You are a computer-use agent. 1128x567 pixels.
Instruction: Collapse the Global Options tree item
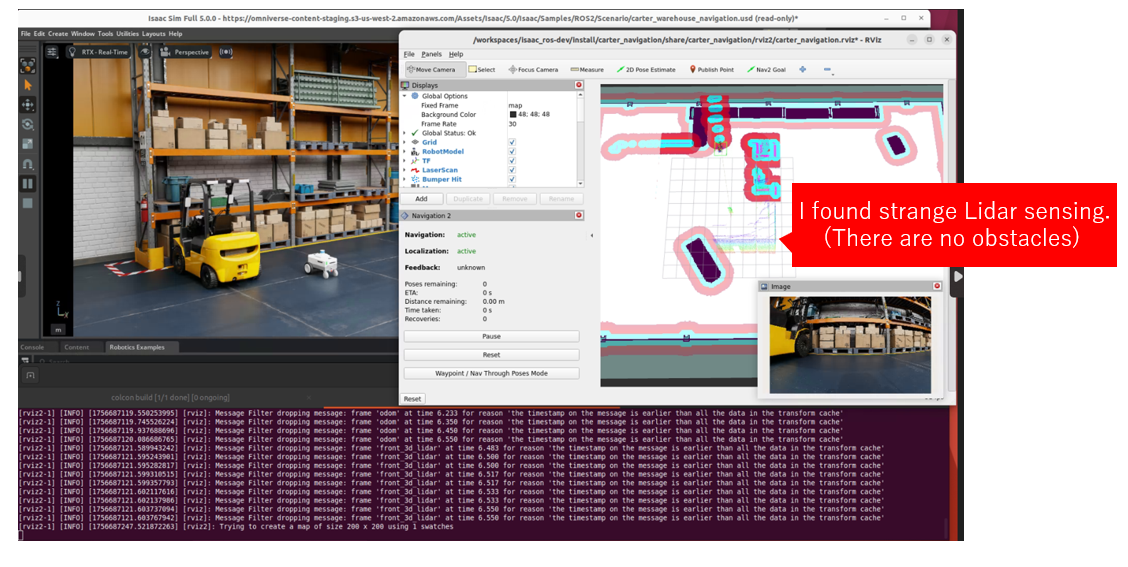[404, 96]
